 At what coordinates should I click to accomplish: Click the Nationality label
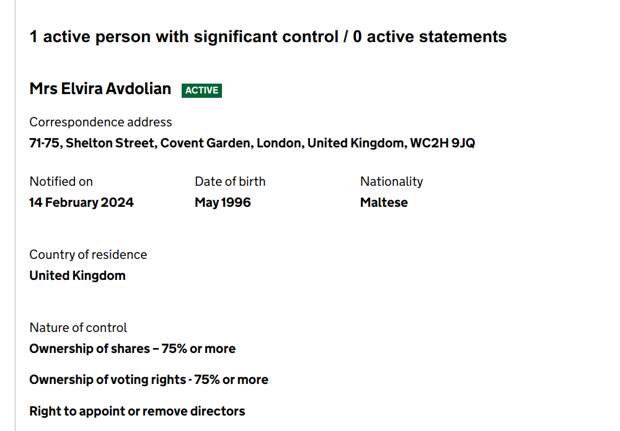pyautogui.click(x=391, y=181)
